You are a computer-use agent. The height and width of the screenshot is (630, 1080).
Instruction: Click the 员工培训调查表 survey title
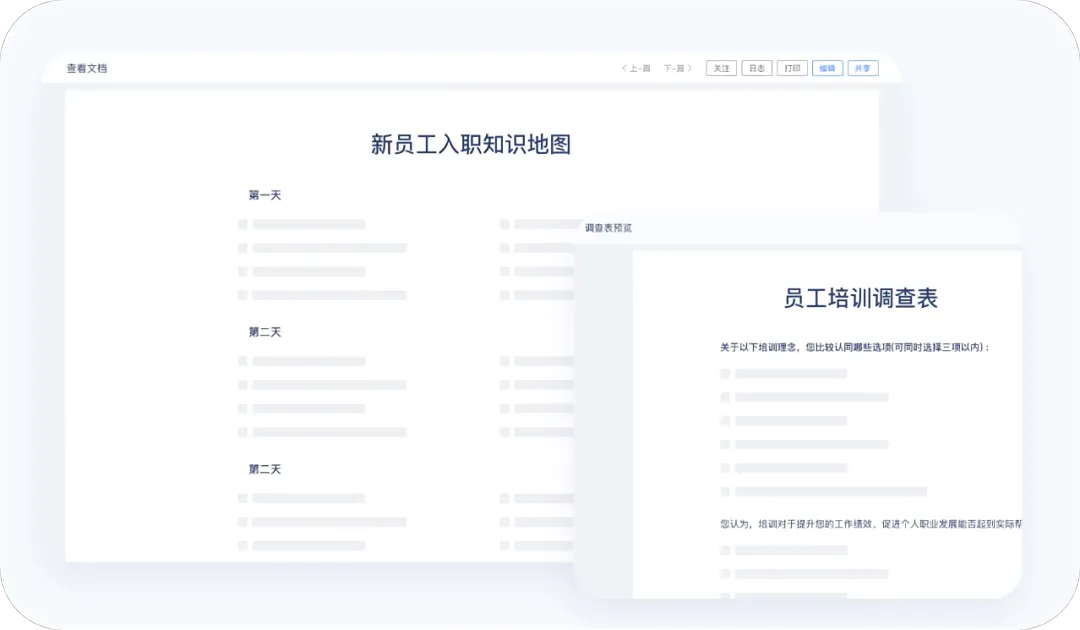(x=860, y=298)
